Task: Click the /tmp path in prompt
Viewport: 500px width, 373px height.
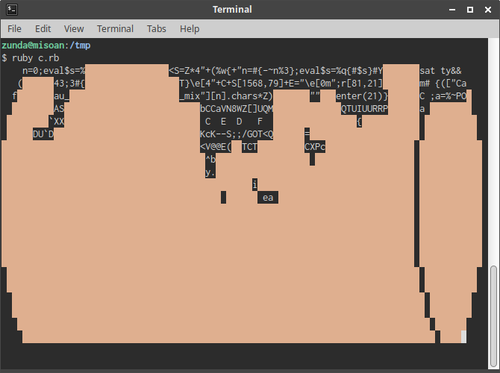Action: click(80, 45)
